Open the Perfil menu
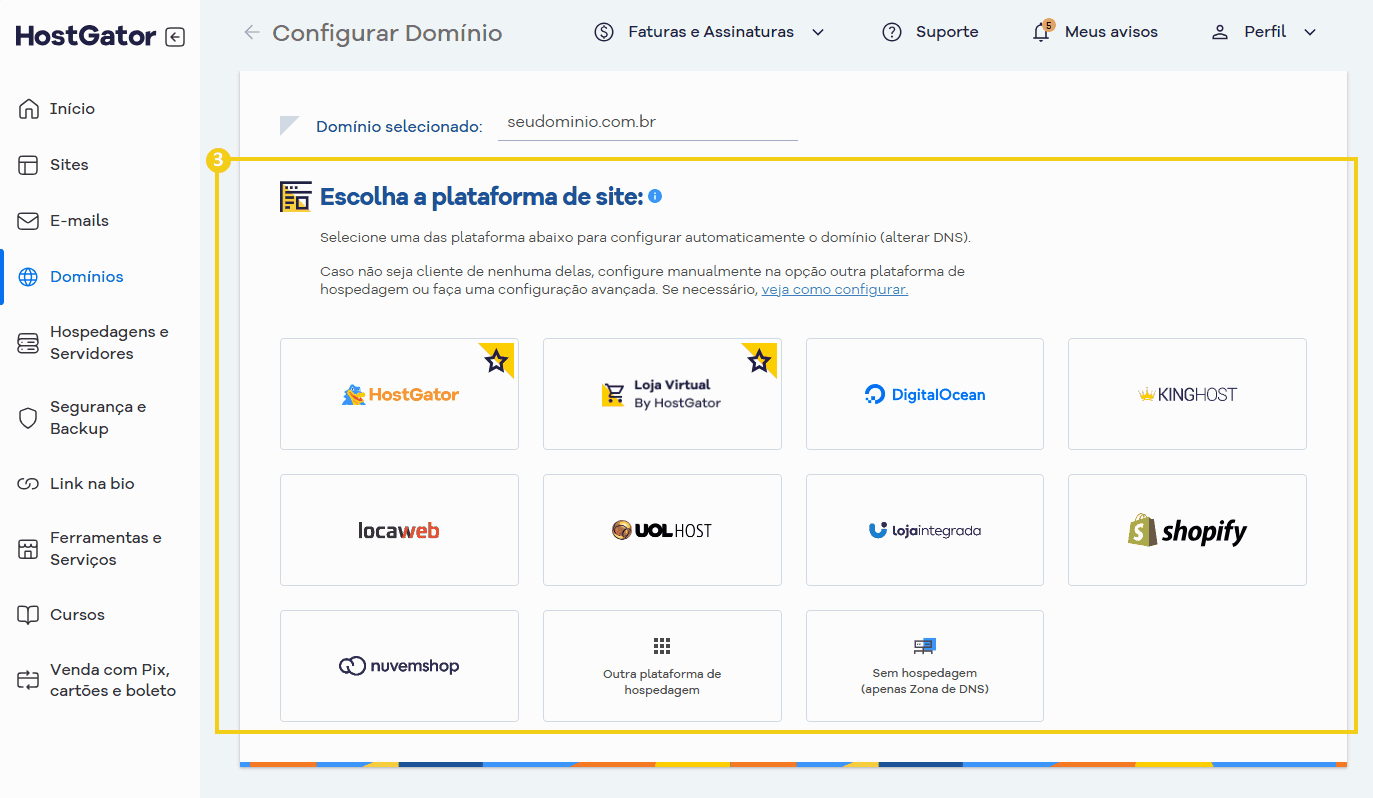This screenshot has height=798, width=1373. pyautogui.click(x=1264, y=32)
